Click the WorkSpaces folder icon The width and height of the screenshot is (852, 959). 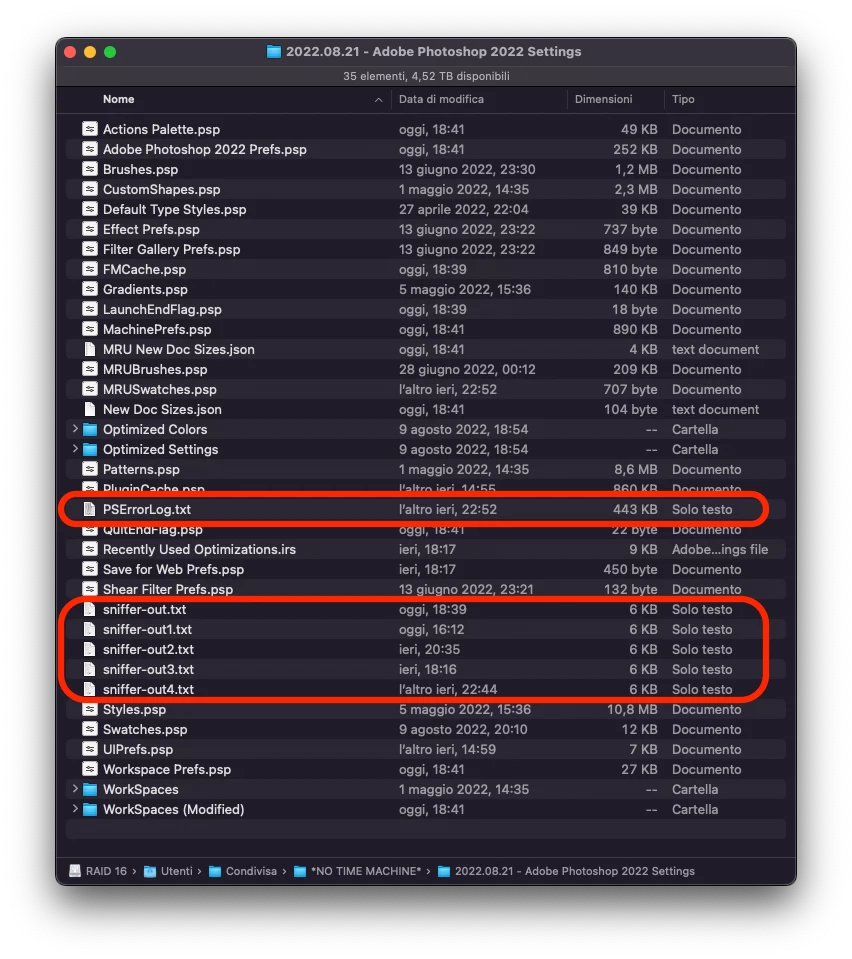tap(90, 790)
